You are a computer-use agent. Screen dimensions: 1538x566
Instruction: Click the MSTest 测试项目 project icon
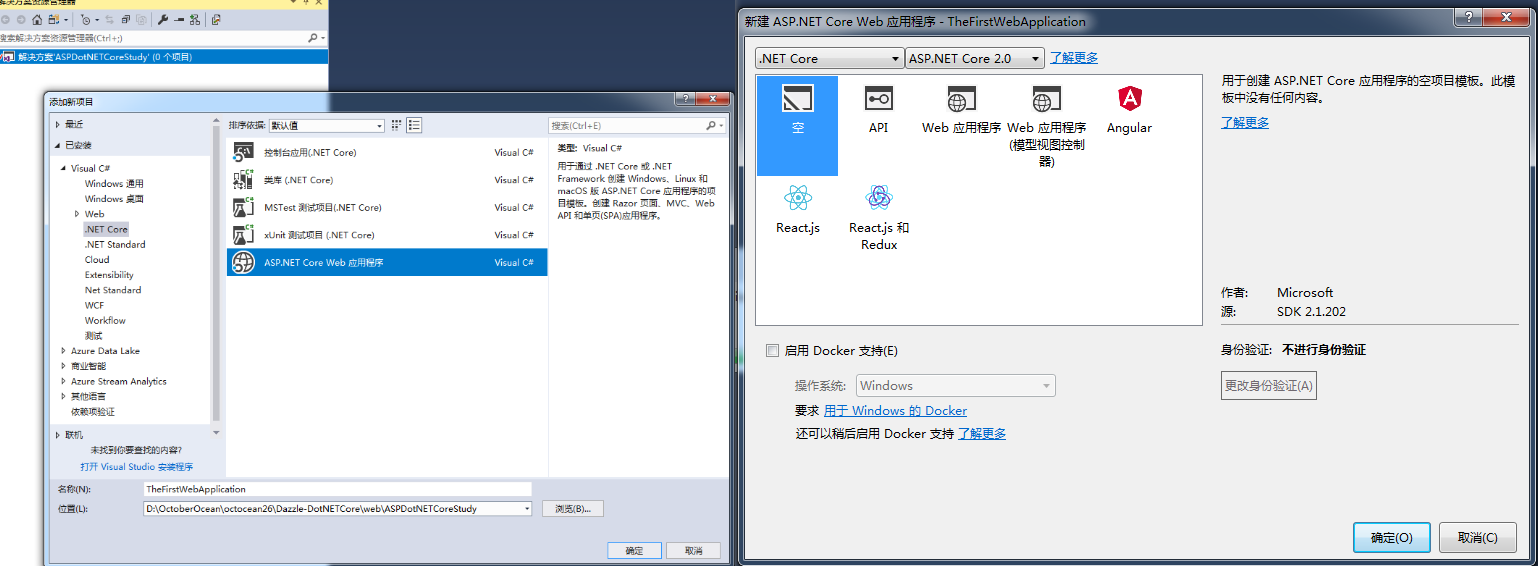click(x=243, y=207)
